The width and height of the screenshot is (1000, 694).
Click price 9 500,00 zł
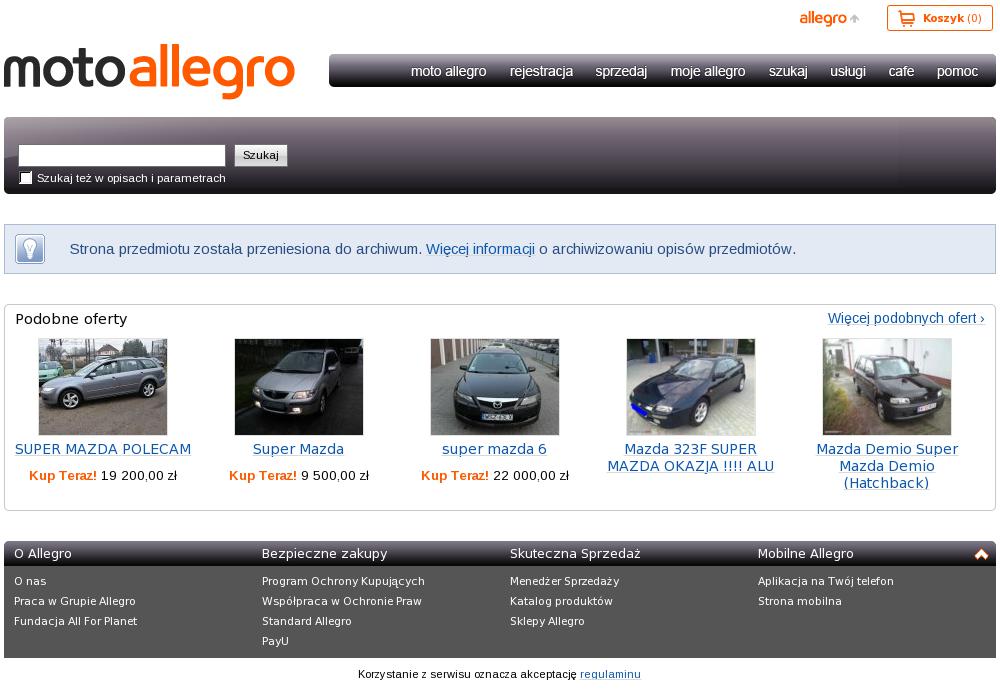[335, 476]
